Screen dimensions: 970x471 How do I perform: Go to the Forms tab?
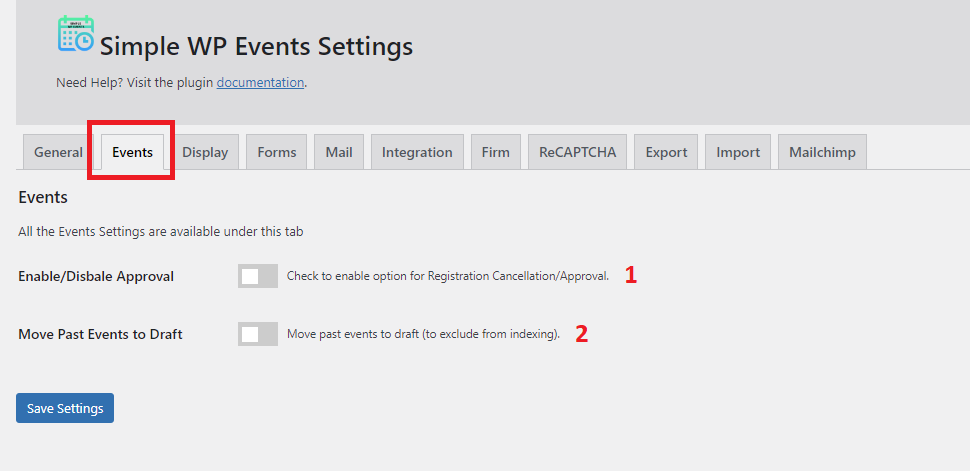pyautogui.click(x=277, y=152)
